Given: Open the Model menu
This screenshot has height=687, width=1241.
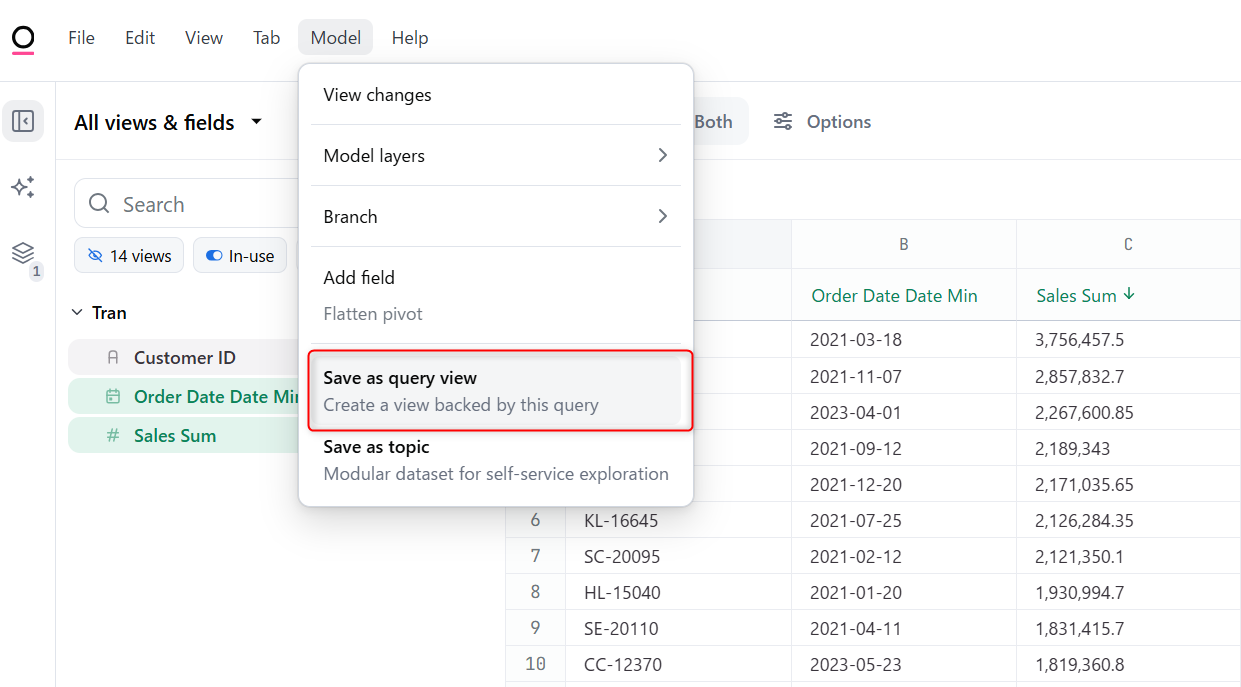Looking at the screenshot, I should 335,37.
